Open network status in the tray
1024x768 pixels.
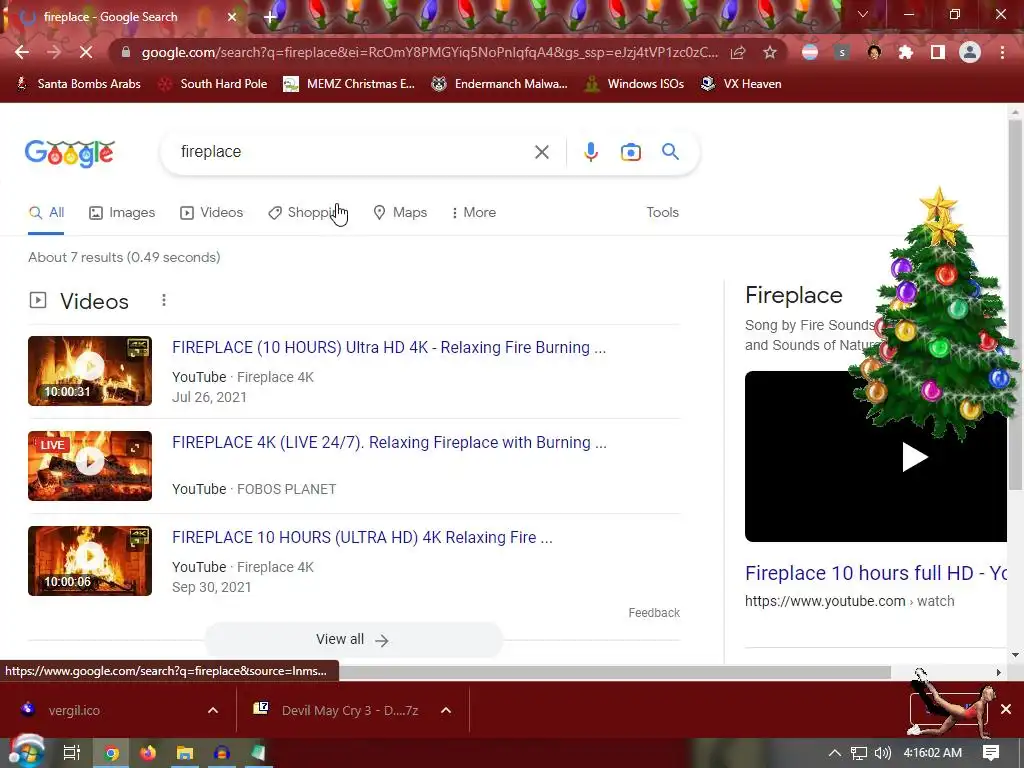[x=859, y=753]
